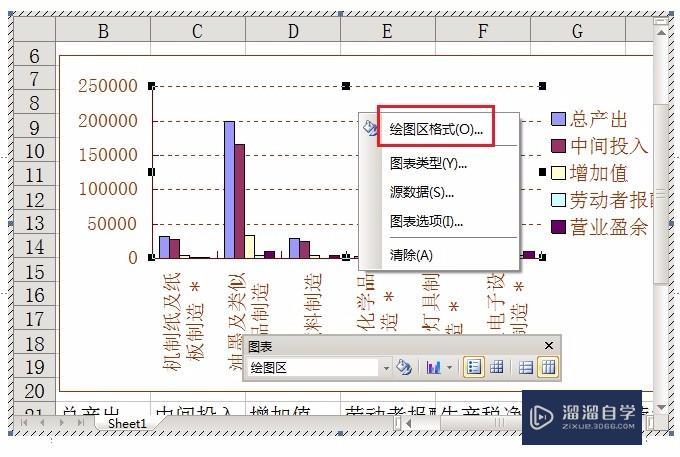Click the Chart Type icon in toolbar
Screen dimensions: 680x457
pyautogui.click(x=433, y=367)
